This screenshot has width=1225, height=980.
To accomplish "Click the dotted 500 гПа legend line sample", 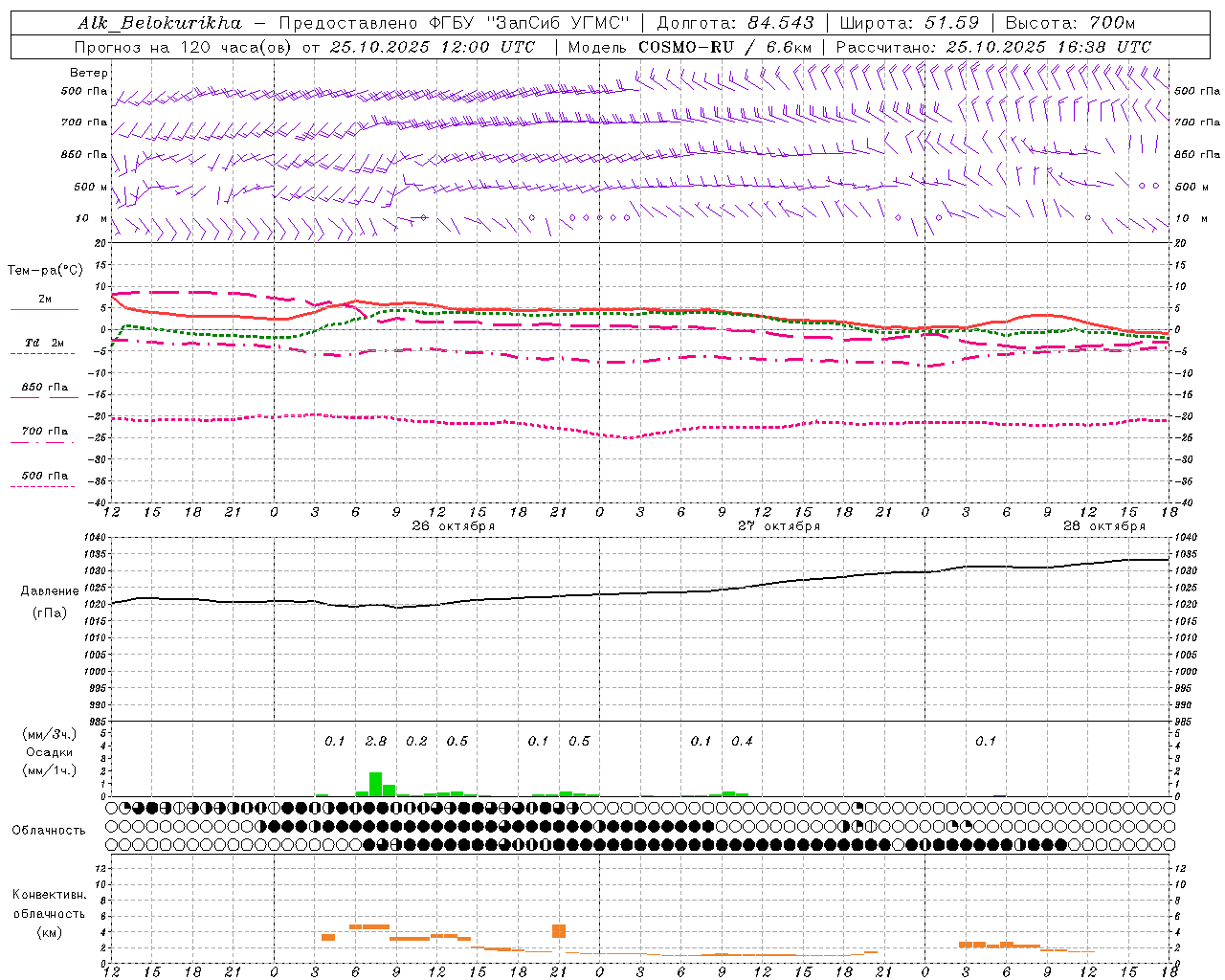I will pos(42,487).
